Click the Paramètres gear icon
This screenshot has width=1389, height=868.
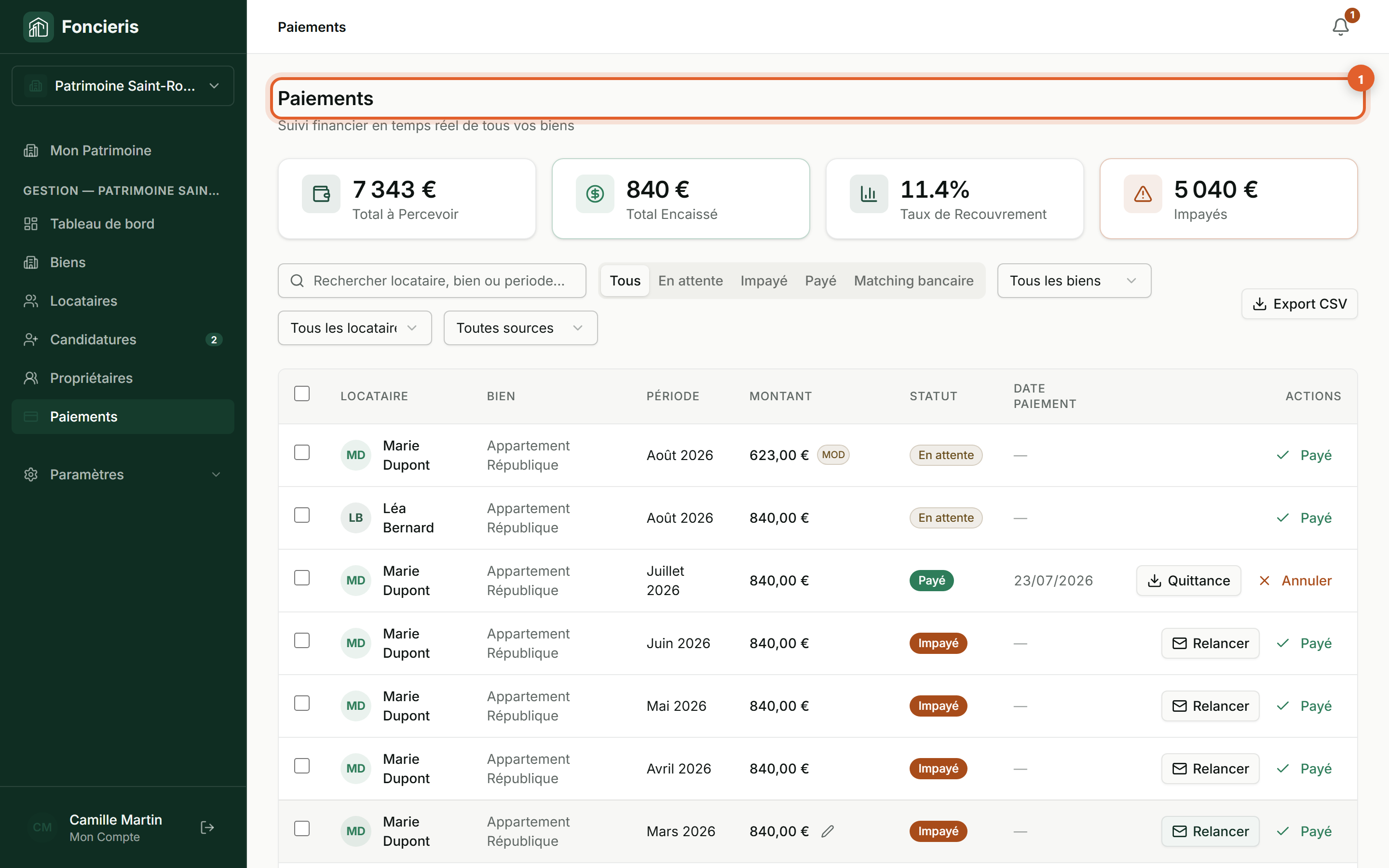[31, 474]
